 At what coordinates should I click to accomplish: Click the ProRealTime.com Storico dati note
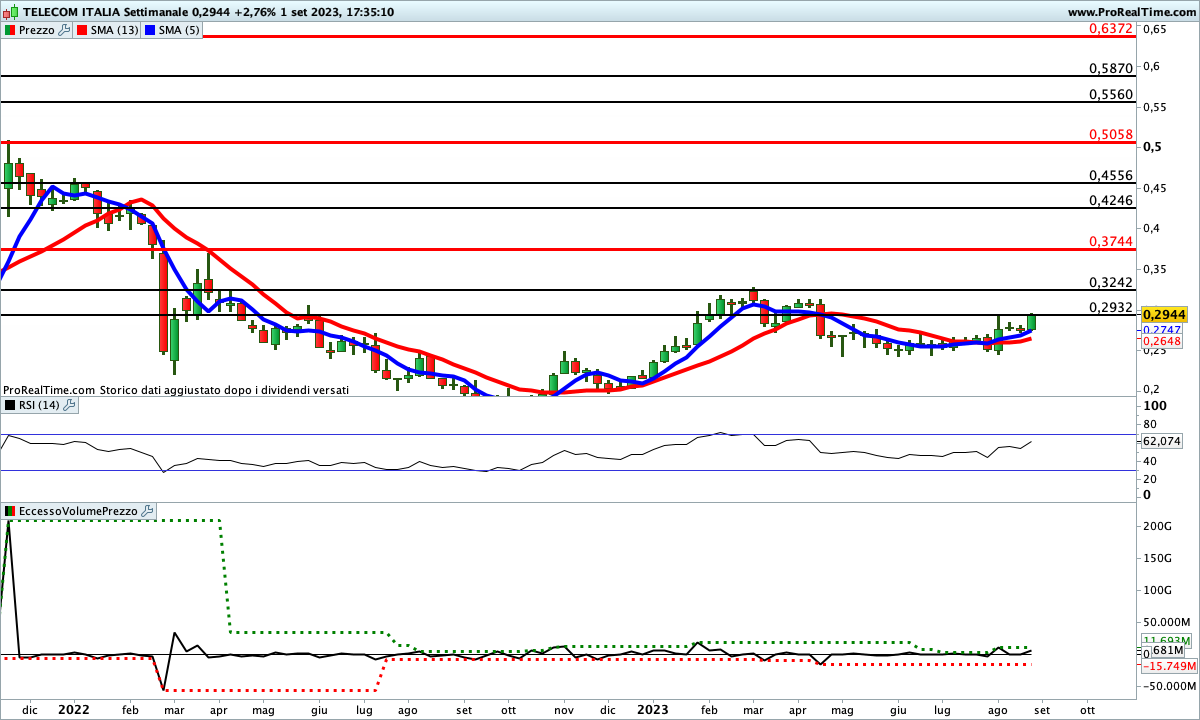176,390
